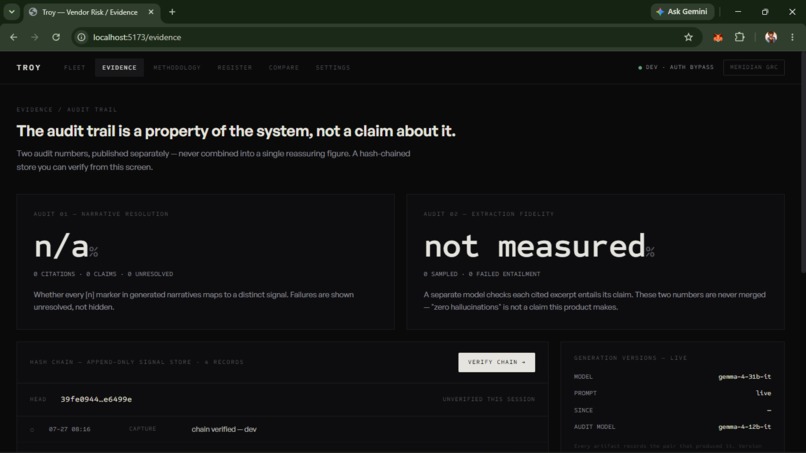Viewport: 806px width, 453px height.
Task: Switch to the Fleet tab
Action: pyautogui.click(x=75, y=67)
